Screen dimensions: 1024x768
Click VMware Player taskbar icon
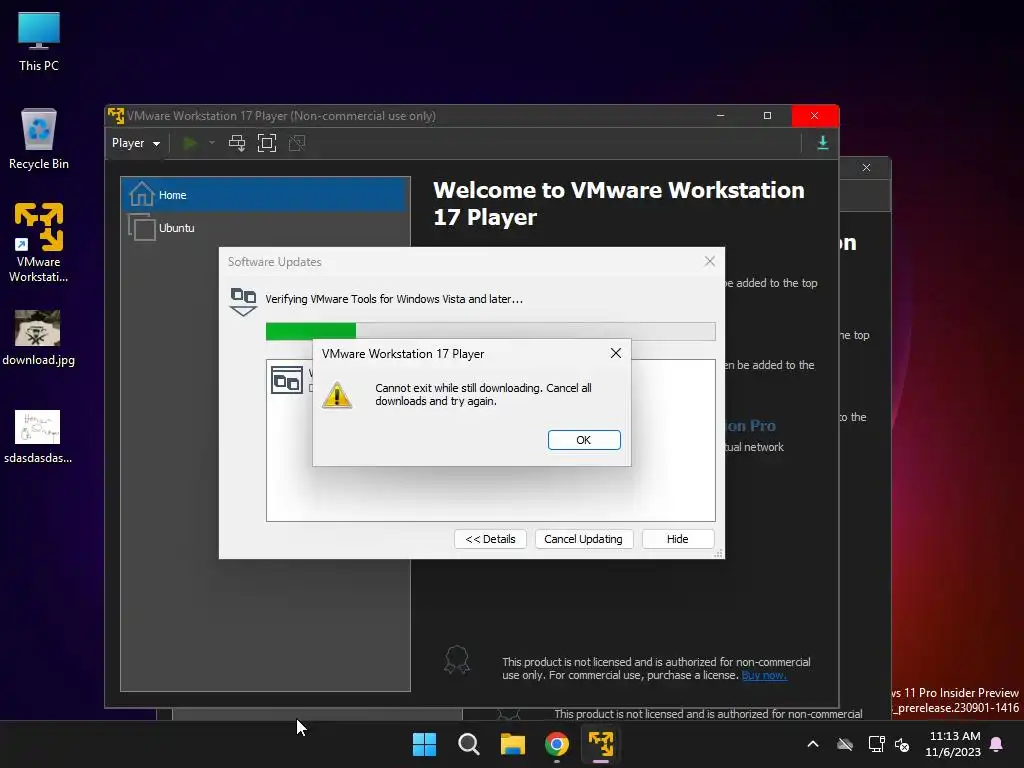click(x=601, y=744)
